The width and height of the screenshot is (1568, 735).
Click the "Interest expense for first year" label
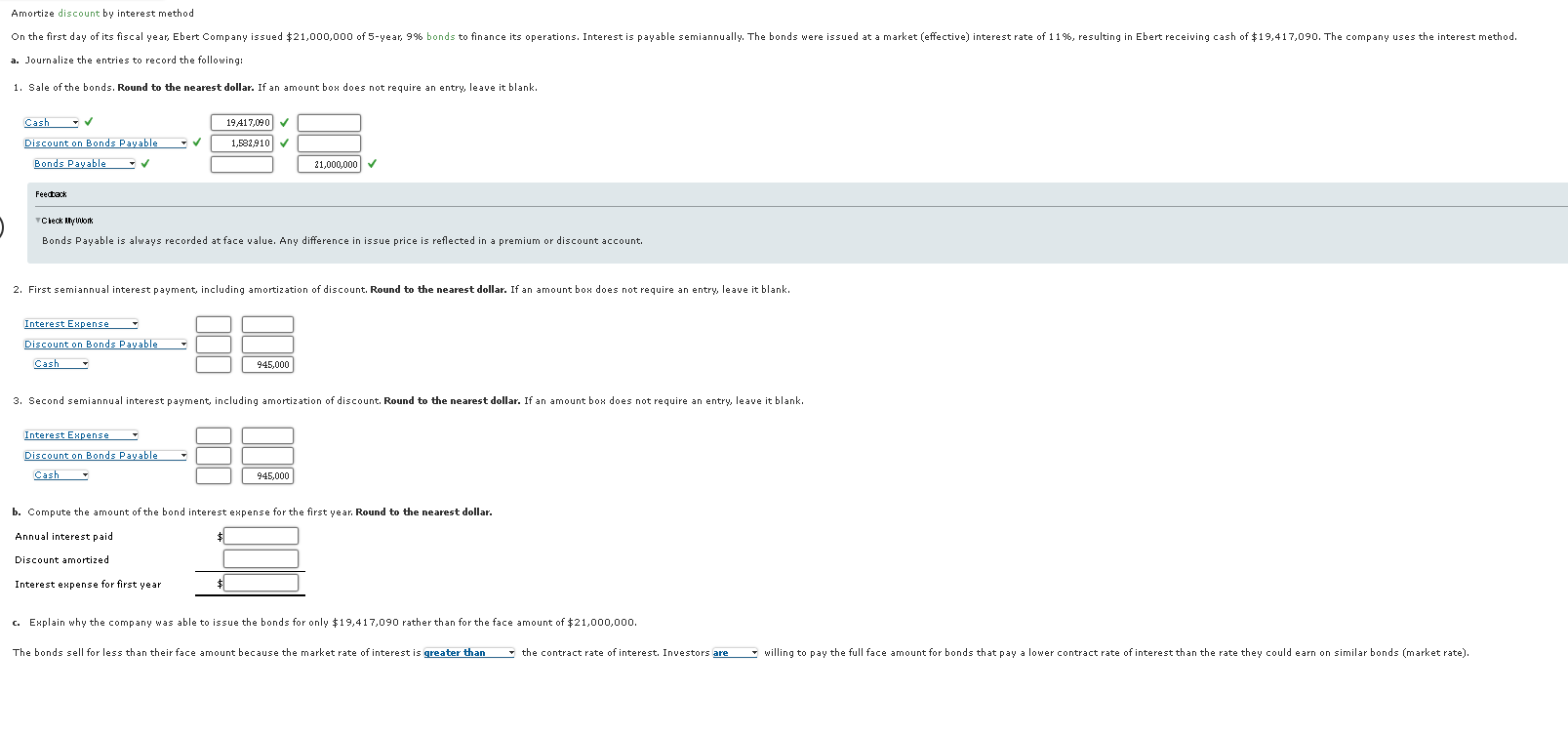(88, 584)
